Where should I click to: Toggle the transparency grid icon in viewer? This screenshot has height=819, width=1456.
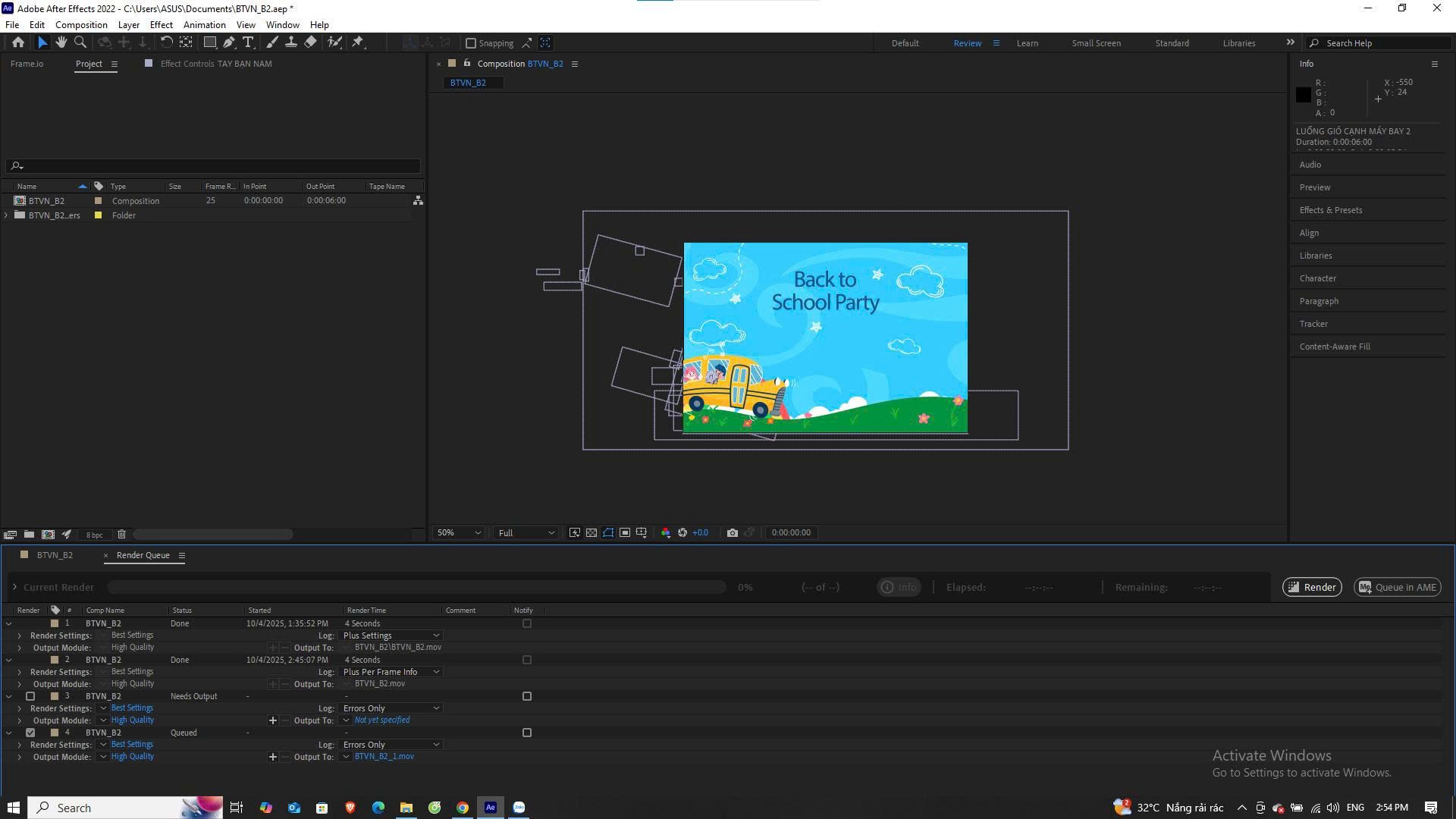[591, 533]
